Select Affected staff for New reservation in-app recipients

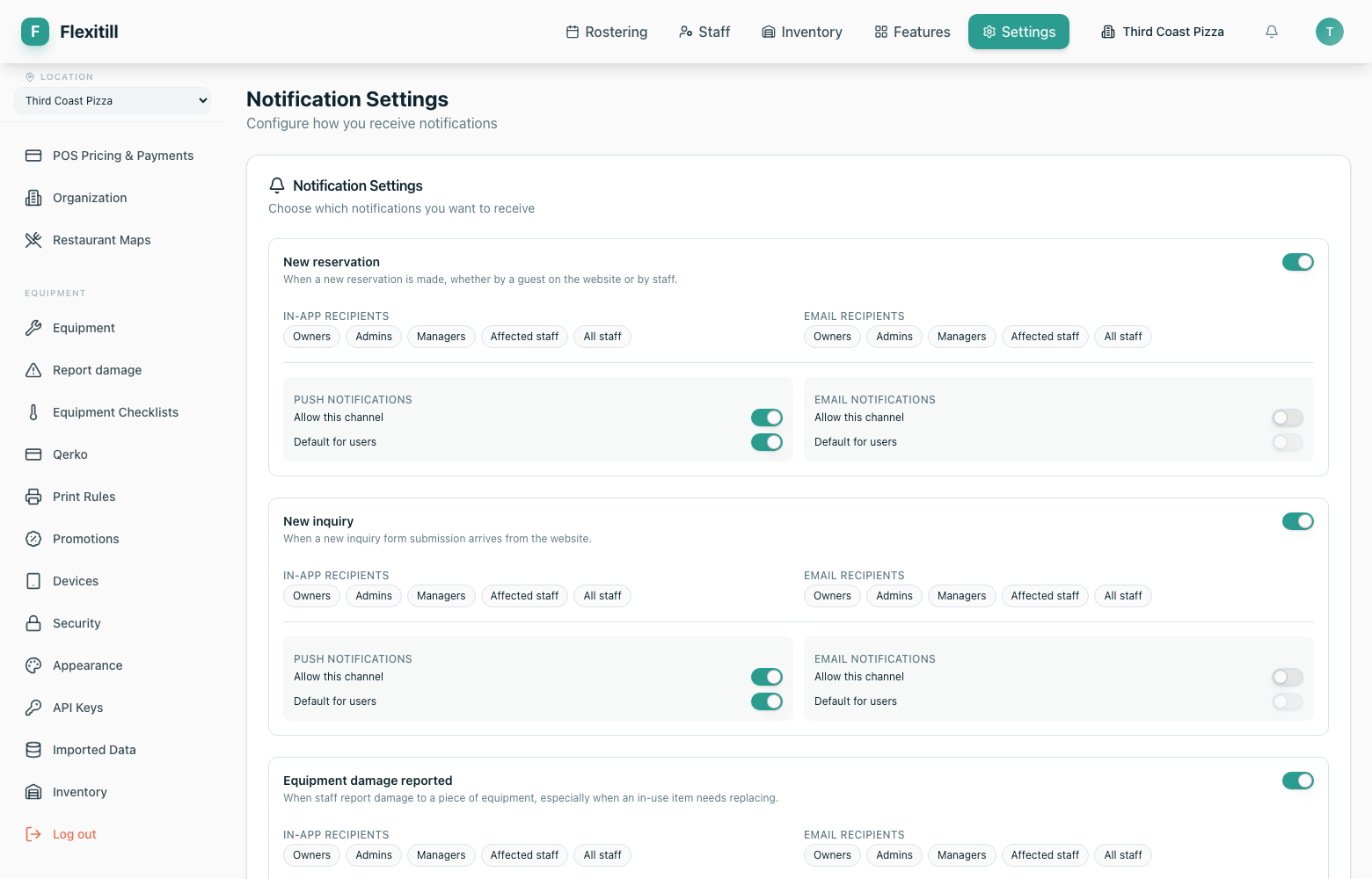tap(524, 337)
